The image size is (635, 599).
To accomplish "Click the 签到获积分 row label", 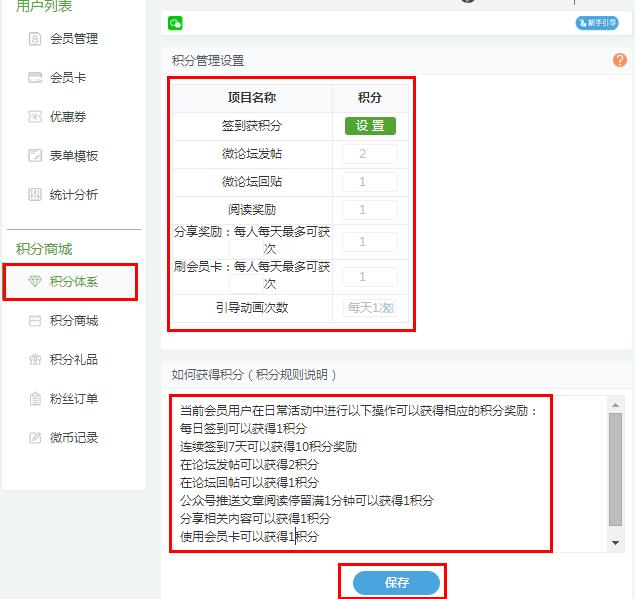I will point(252,126).
